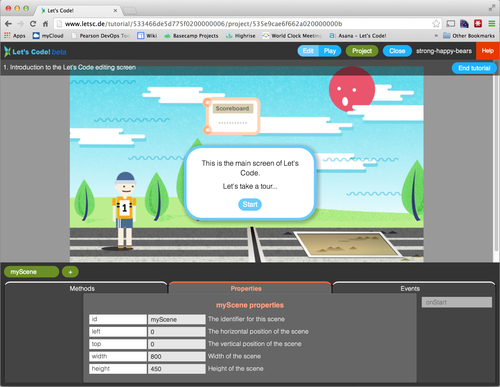The height and width of the screenshot is (387, 500).
Task: Open Chrome hamburger menu icon
Action: [492, 24]
